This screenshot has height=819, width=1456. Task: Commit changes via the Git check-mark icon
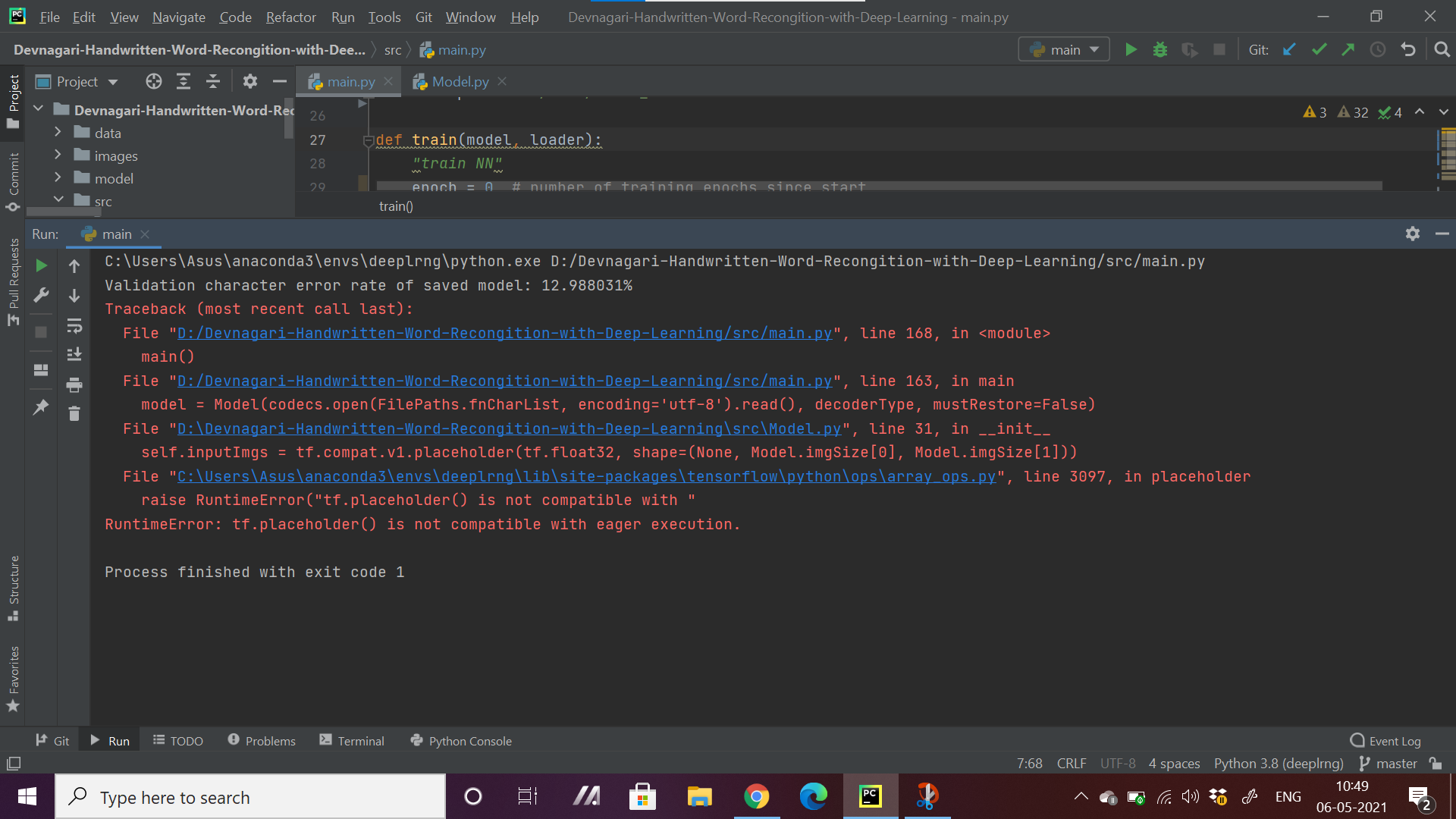point(1319,49)
